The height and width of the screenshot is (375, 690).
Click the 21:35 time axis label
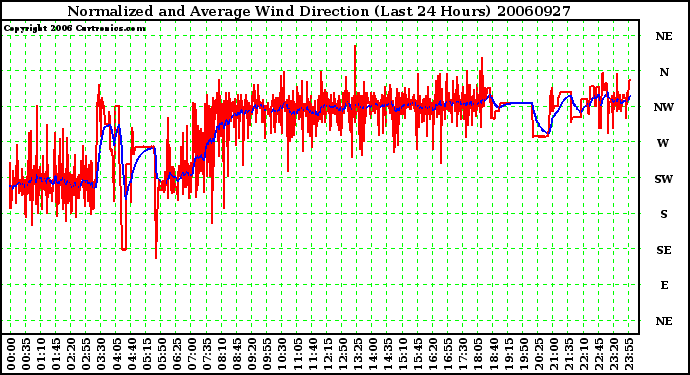click(x=568, y=354)
